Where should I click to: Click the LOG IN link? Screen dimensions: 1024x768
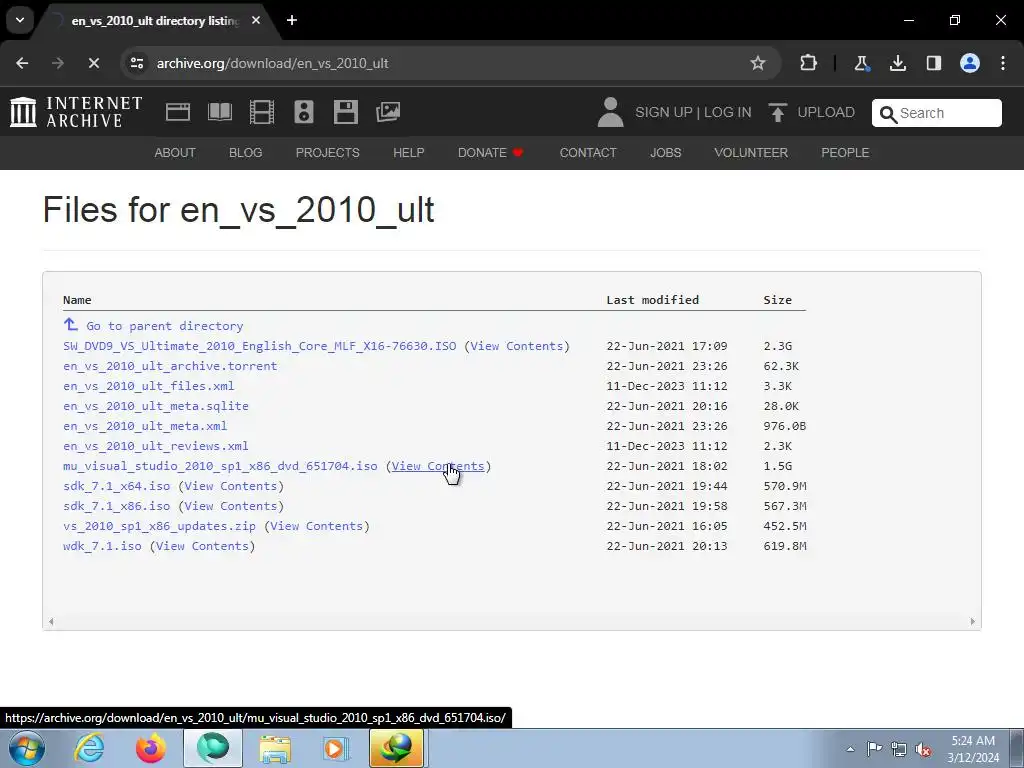(x=728, y=112)
